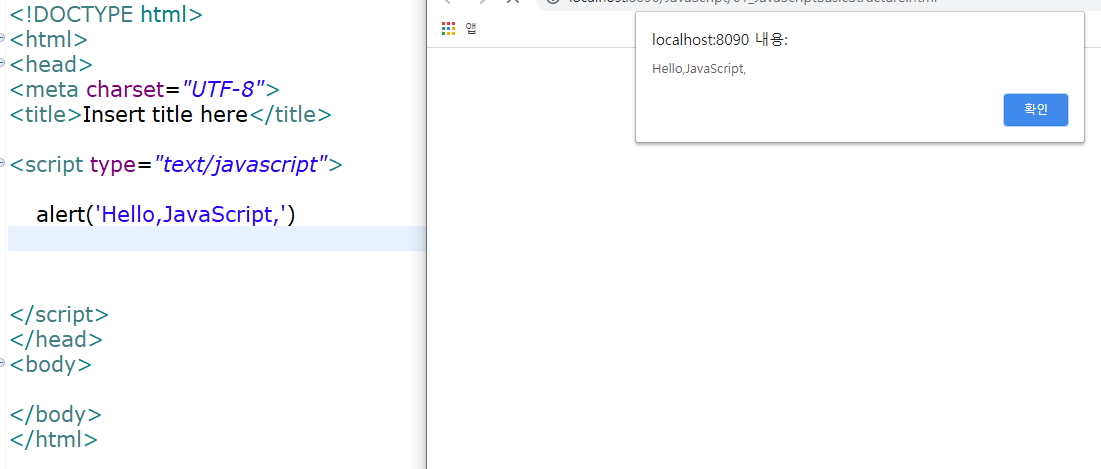Click the Hello,JavaScript, message in alert dialog
The image size is (1101, 469).
[699, 69]
